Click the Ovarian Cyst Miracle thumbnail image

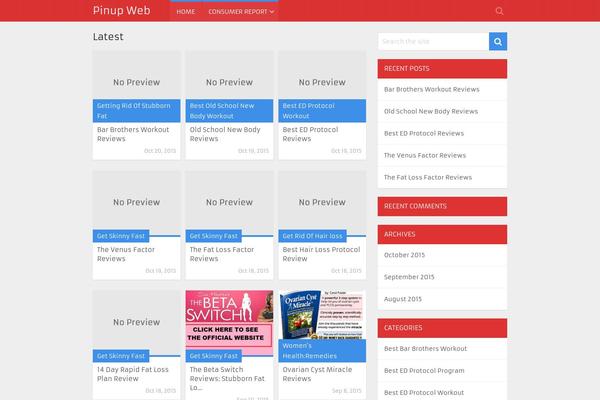click(322, 315)
